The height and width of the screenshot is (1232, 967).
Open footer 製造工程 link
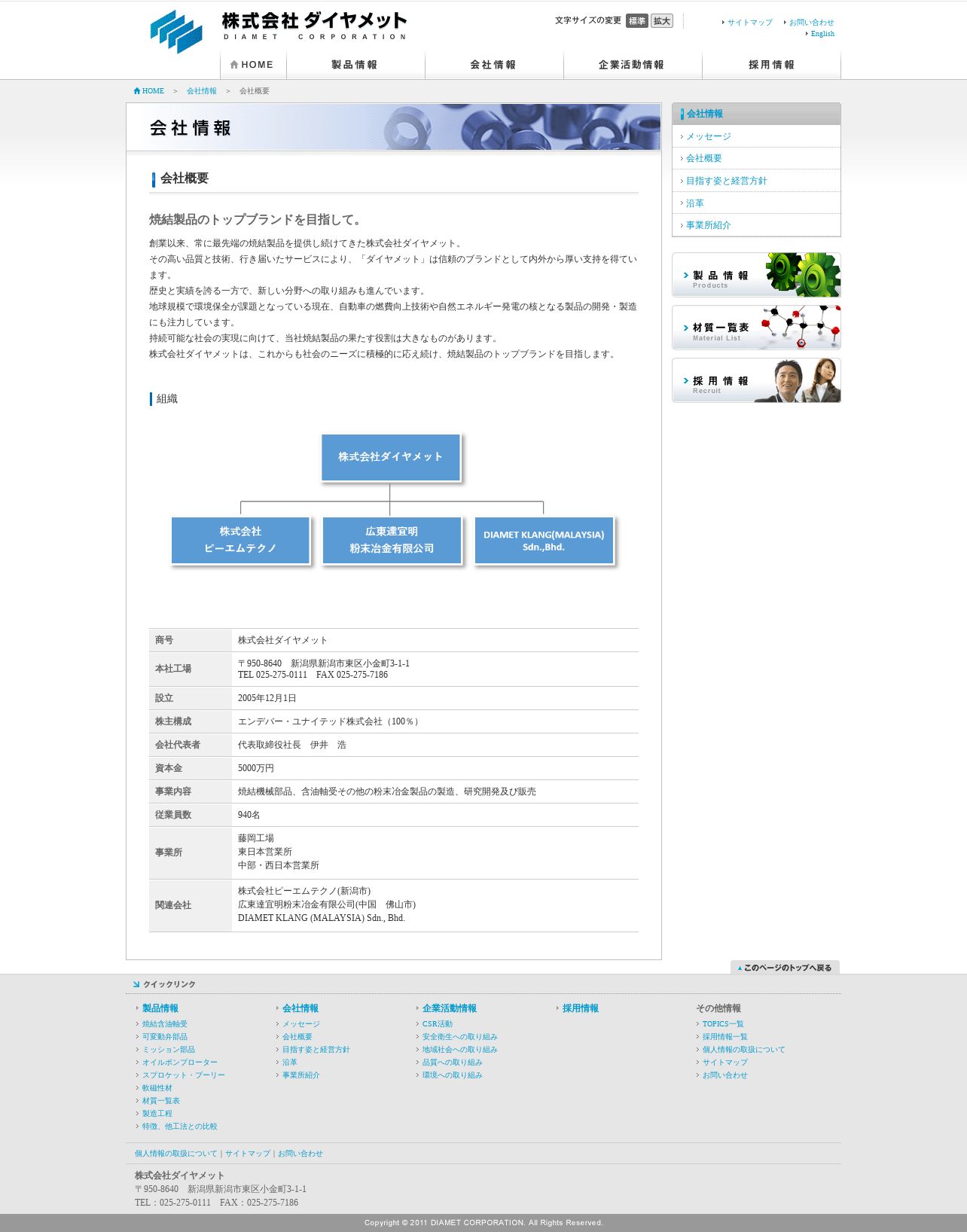pos(157,1114)
